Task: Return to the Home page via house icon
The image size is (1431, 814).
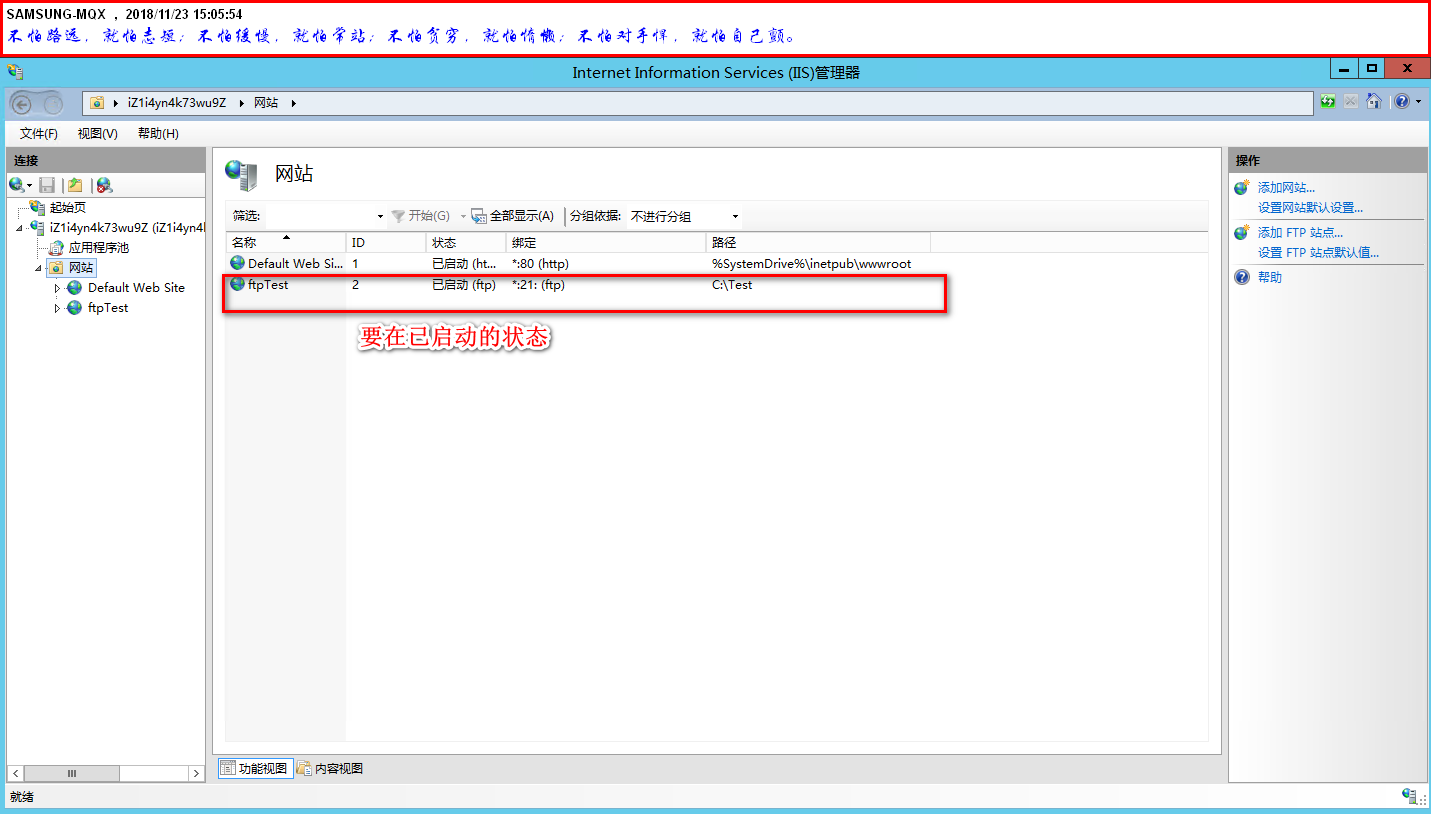Action: (x=1373, y=101)
